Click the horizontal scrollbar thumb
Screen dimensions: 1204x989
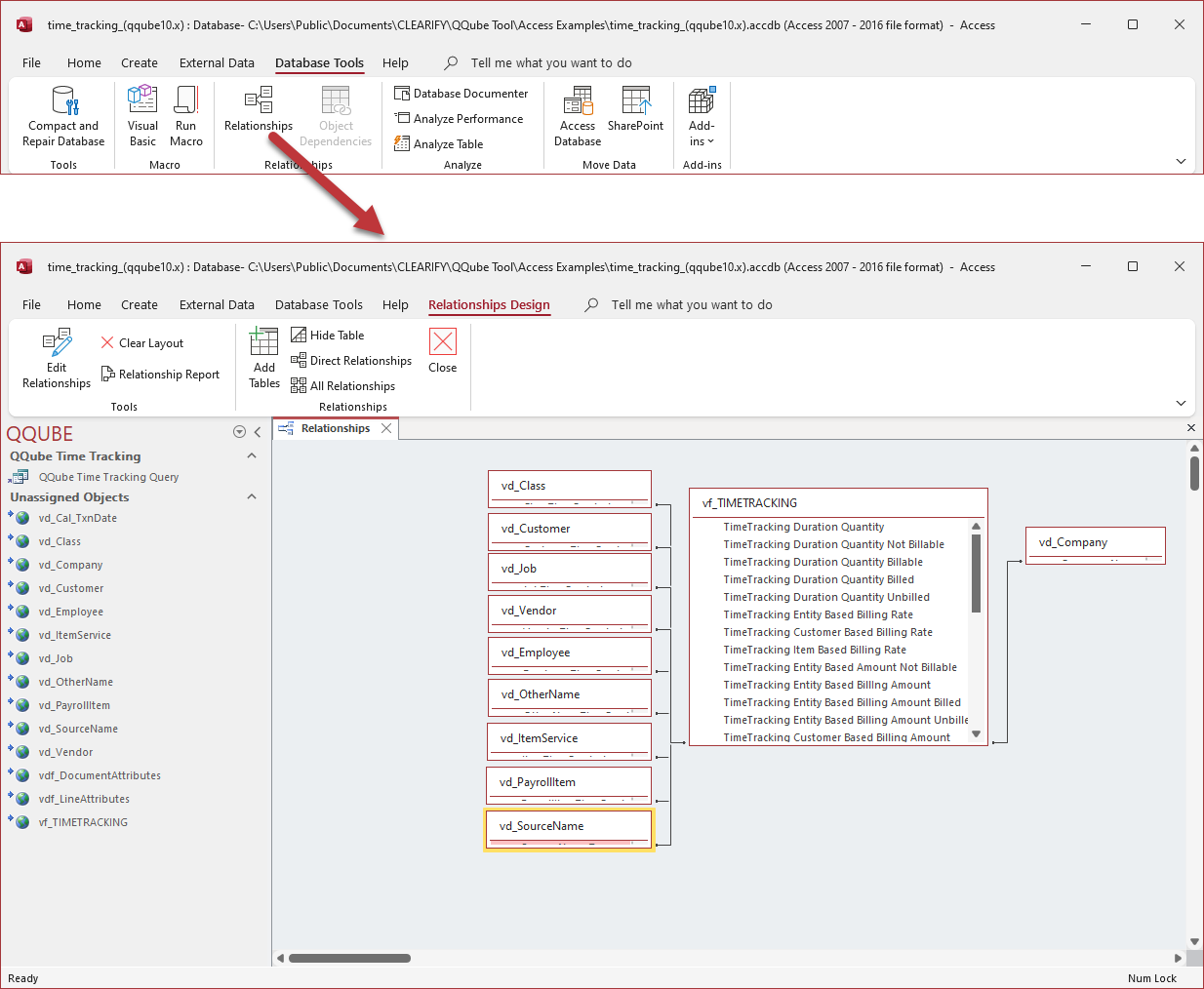(349, 958)
